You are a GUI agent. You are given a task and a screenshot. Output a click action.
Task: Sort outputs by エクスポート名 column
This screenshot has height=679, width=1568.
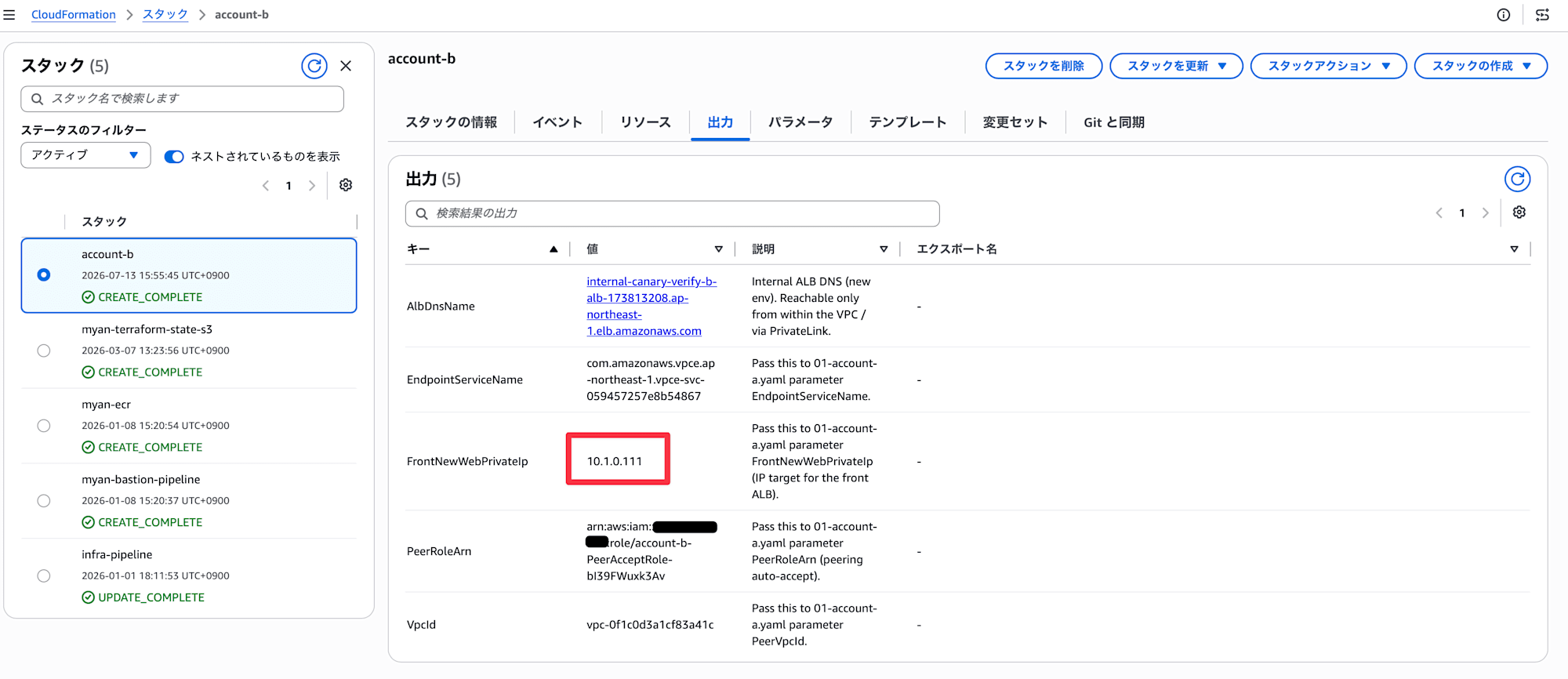pos(1514,249)
